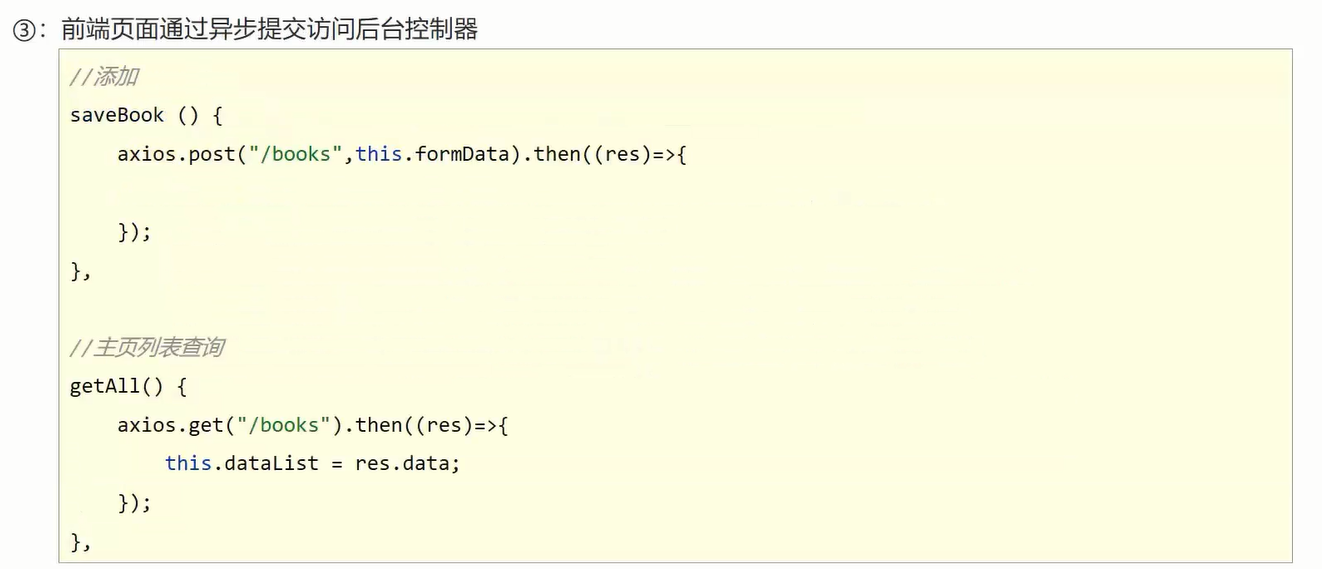
Task: Click the getAll function name
Action: tap(105, 386)
